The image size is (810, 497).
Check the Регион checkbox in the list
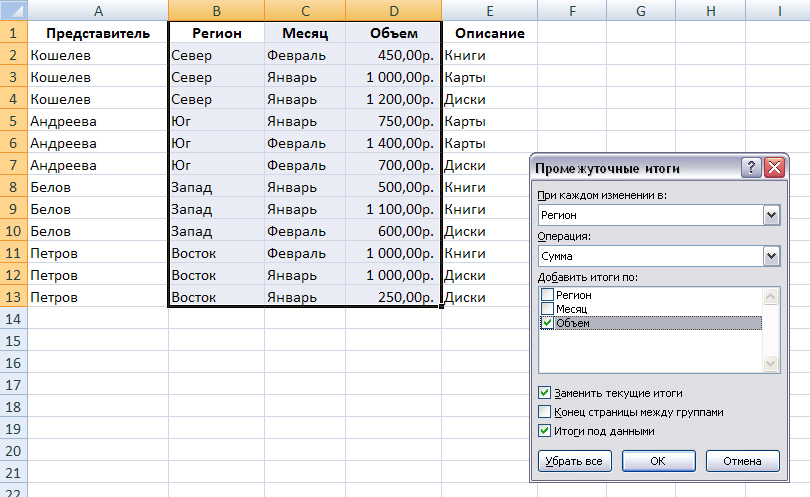click(x=547, y=294)
